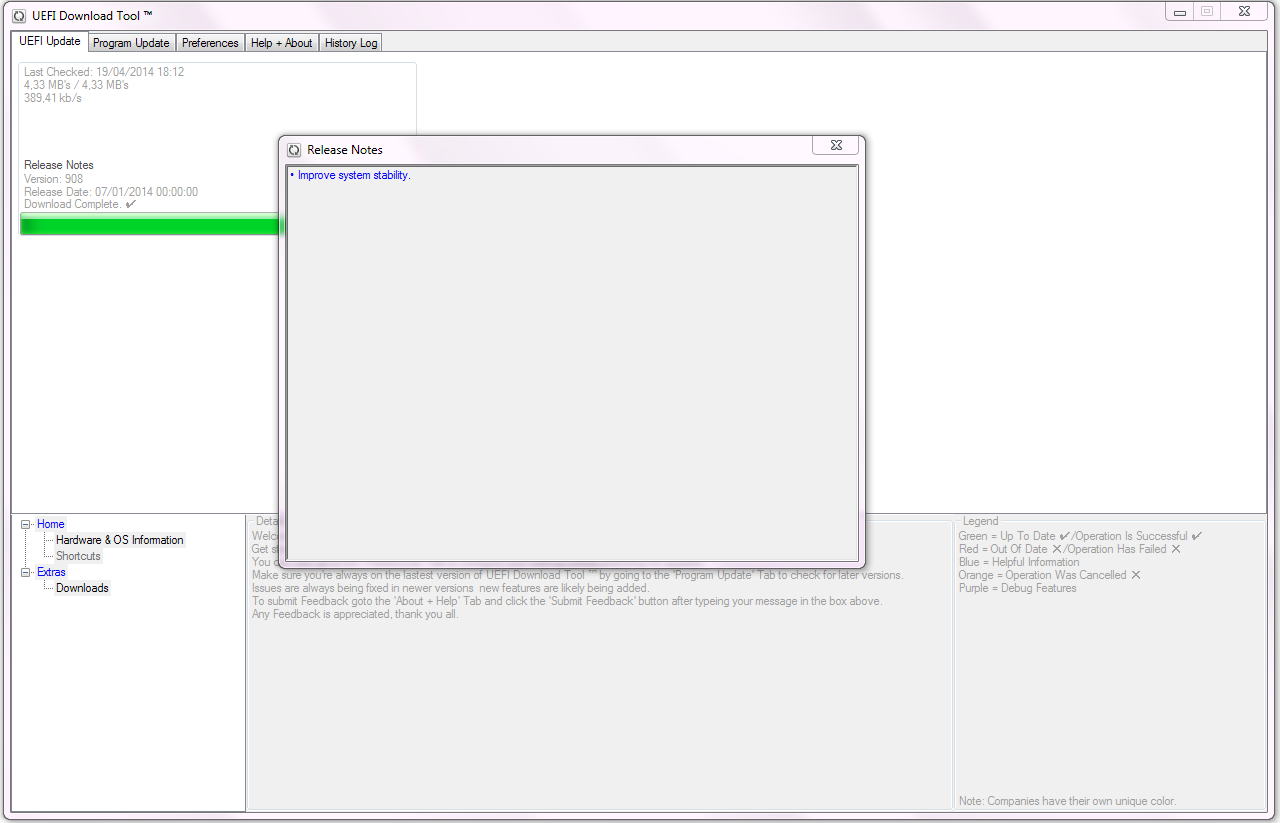Click the 'Release Notes' label in update panel
Viewport: 1280px width, 823px height.
pyautogui.click(x=59, y=165)
